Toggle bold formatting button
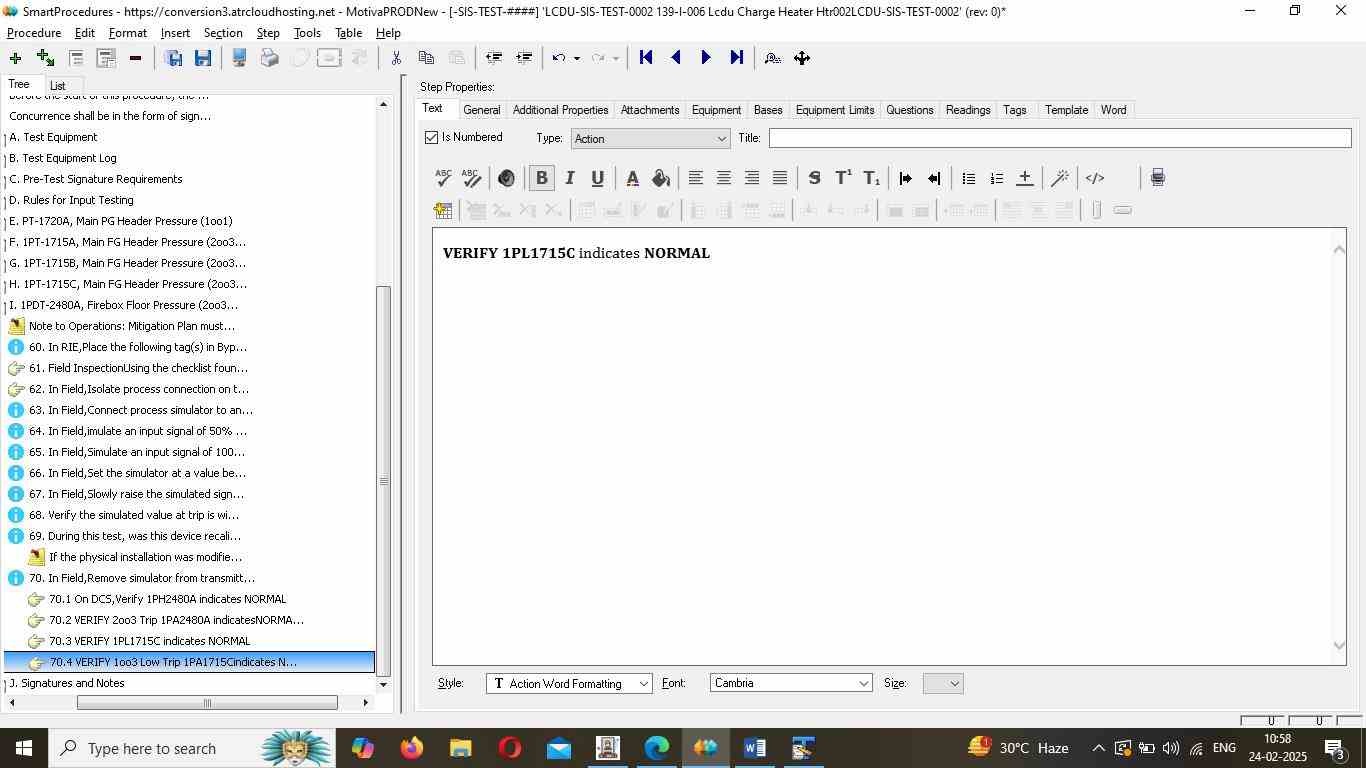Screen dimensions: 1366x768 pos(541,178)
